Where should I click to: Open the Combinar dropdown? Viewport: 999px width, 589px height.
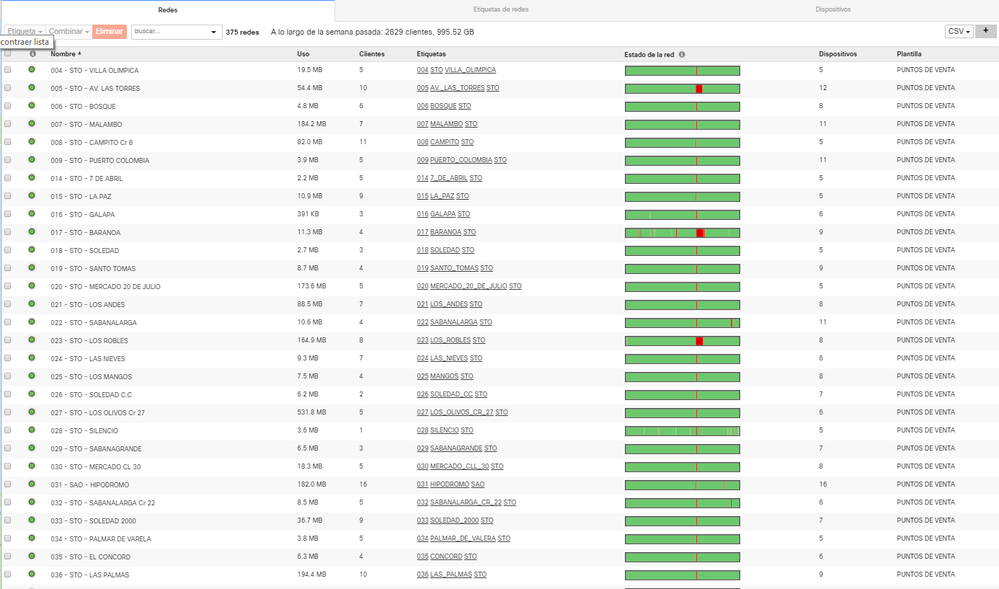[x=69, y=32]
